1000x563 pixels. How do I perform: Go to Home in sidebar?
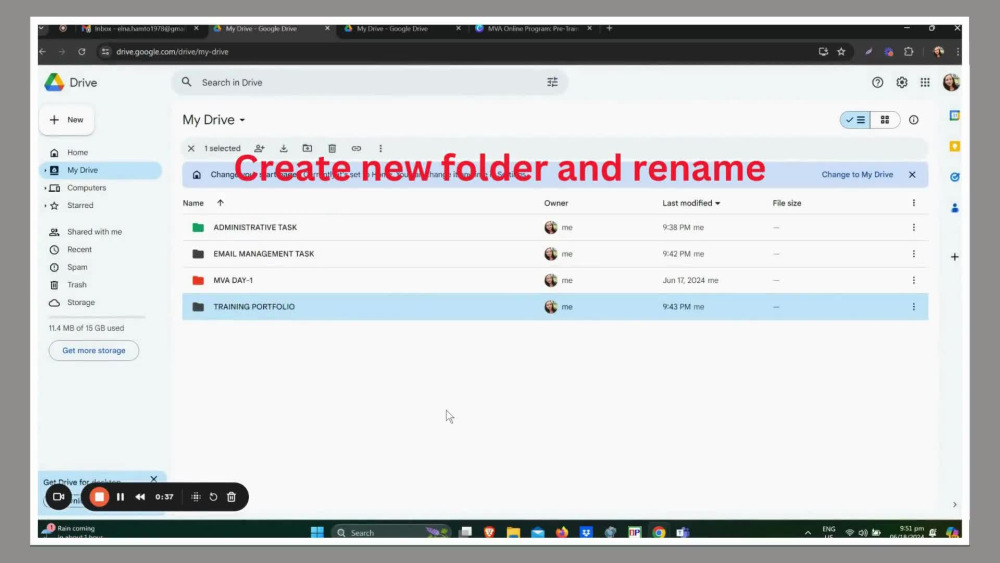coord(78,153)
